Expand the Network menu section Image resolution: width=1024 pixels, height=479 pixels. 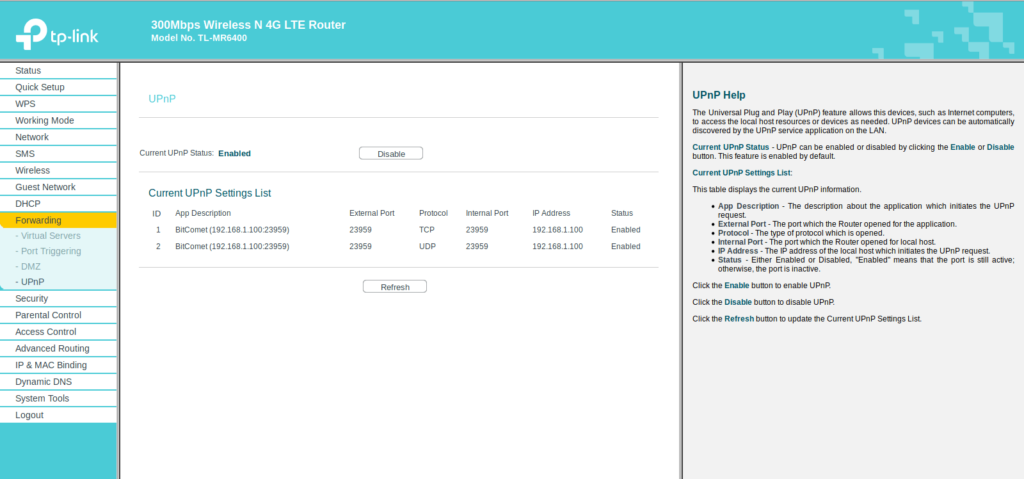tap(32, 137)
